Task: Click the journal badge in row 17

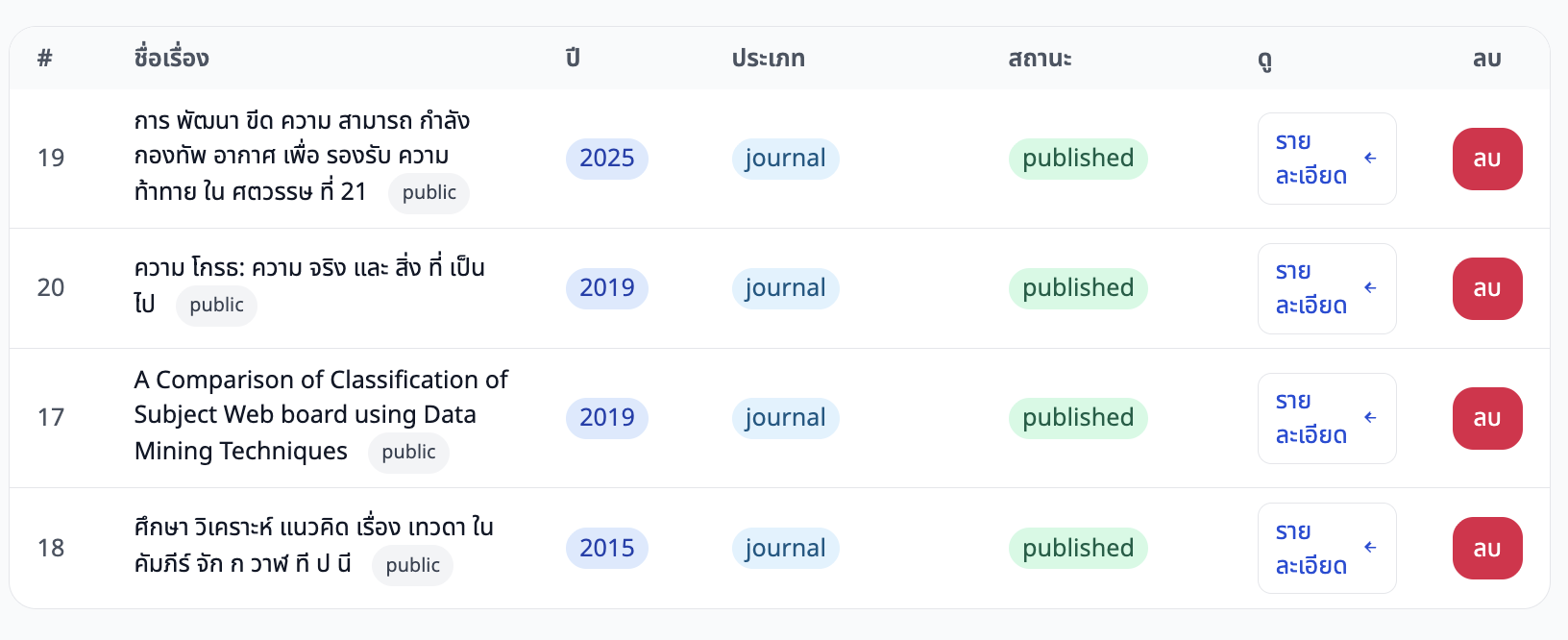Action: (x=785, y=418)
